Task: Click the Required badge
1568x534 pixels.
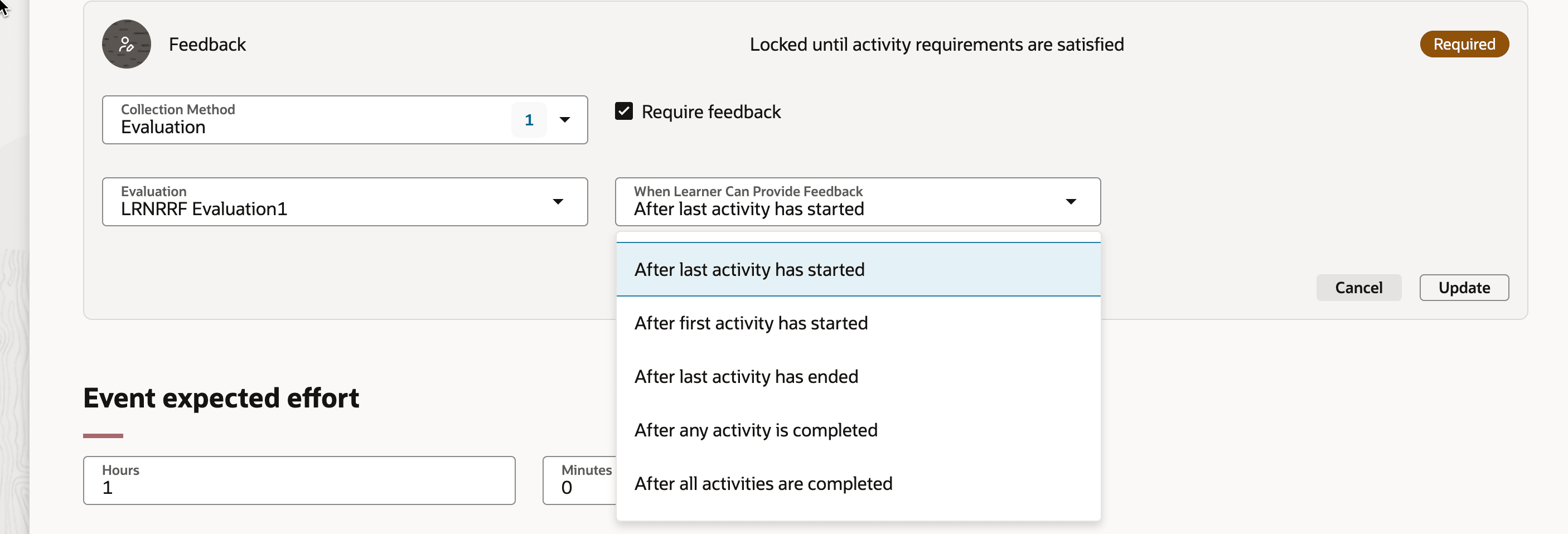Action: [1464, 44]
